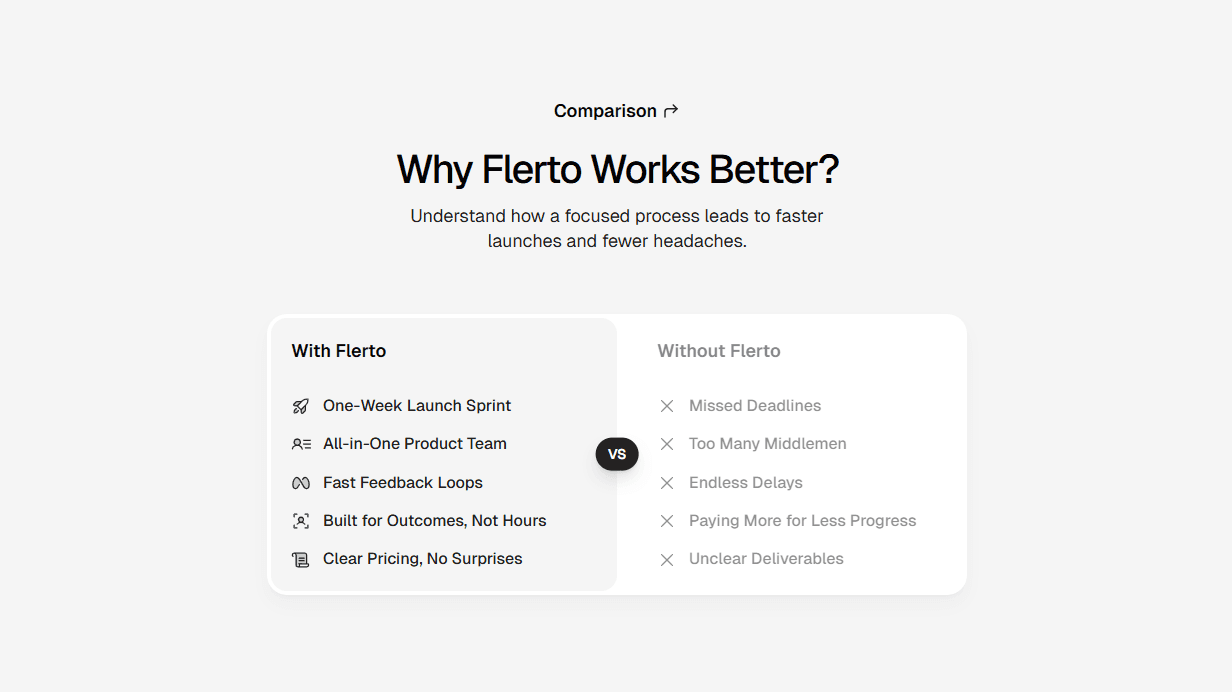Click the Why Flerto Works Better heading
The width and height of the screenshot is (1232, 692).
pos(617,169)
